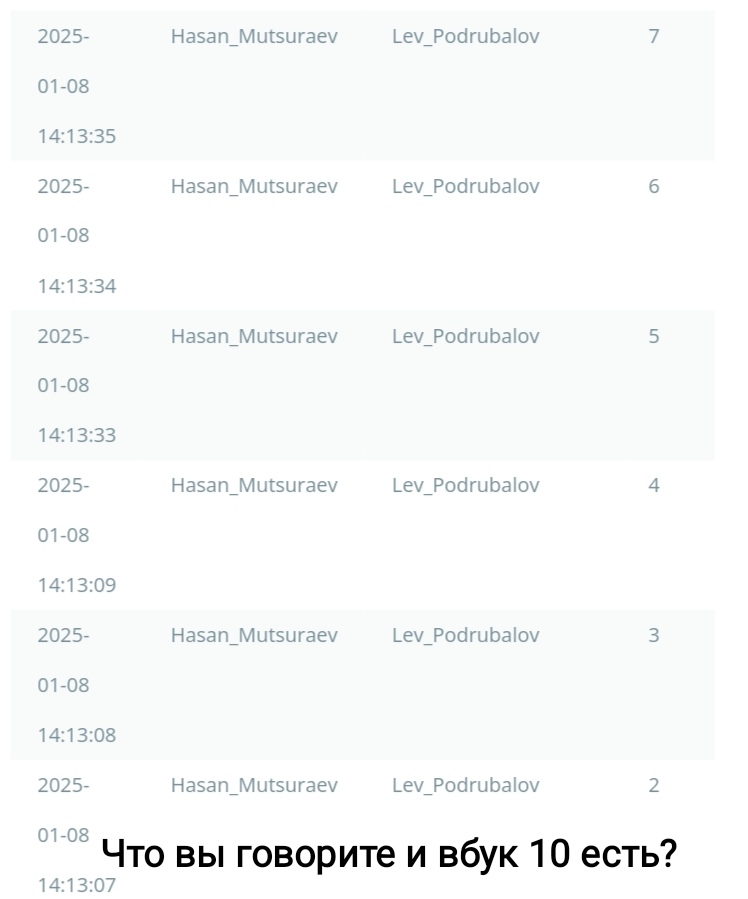Click the 14:13:35 timestamp cell

pyautogui.click(x=76, y=136)
